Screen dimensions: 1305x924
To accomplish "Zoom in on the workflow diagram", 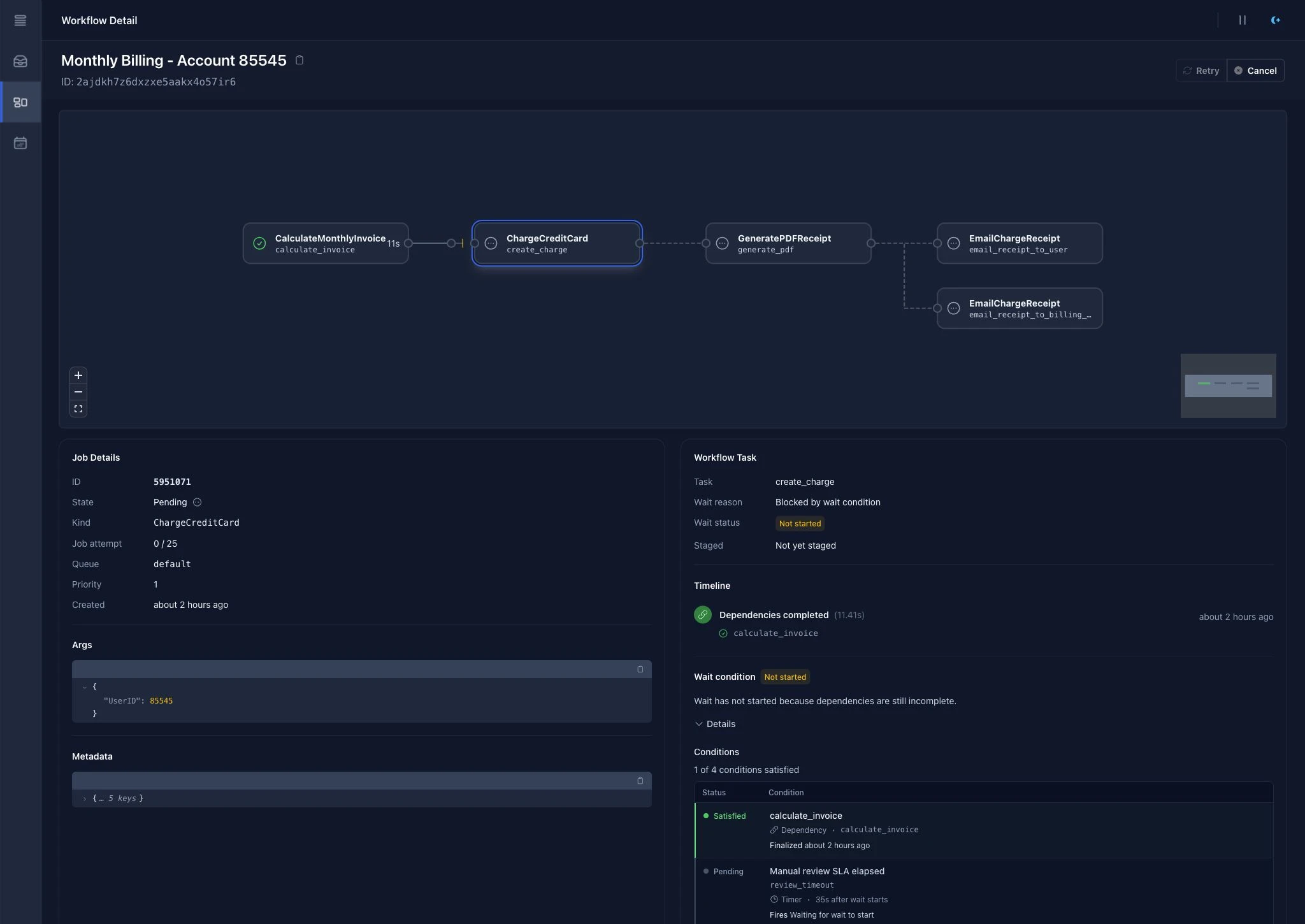I will (x=78, y=375).
